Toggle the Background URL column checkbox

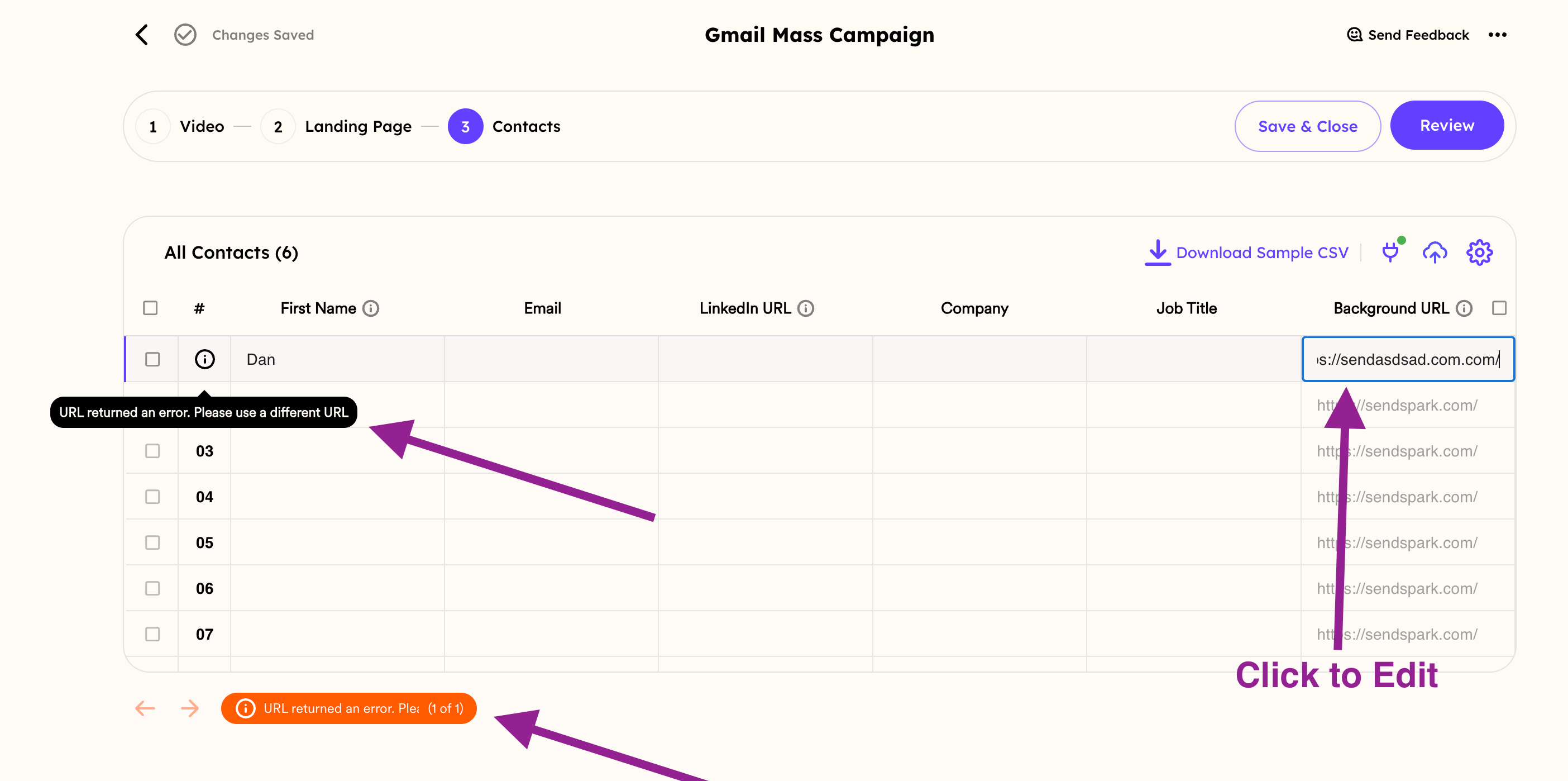point(1499,308)
